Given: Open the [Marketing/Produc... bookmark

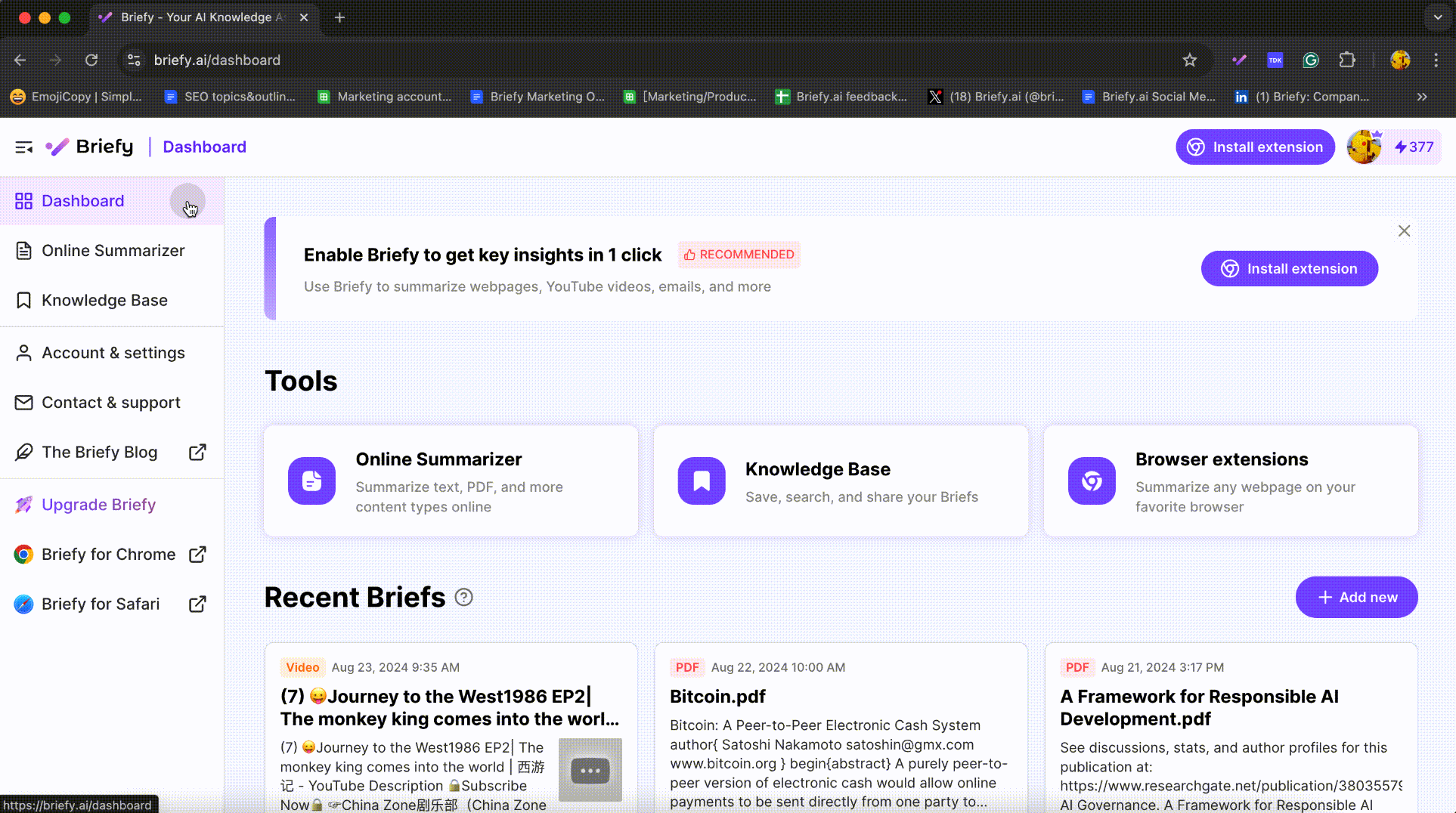Looking at the screenshot, I should click(x=689, y=97).
